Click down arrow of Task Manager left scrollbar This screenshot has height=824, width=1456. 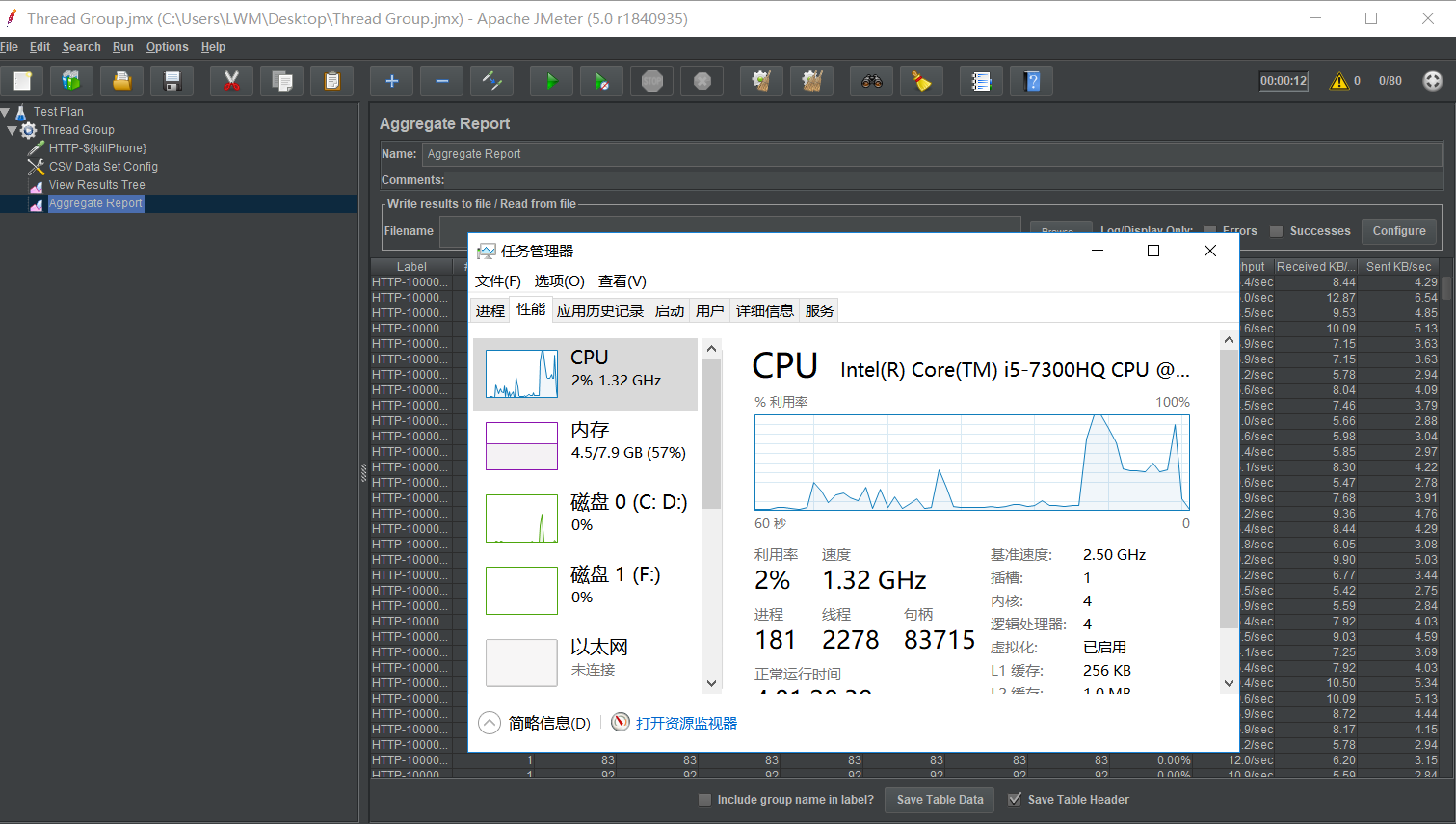[x=712, y=683]
